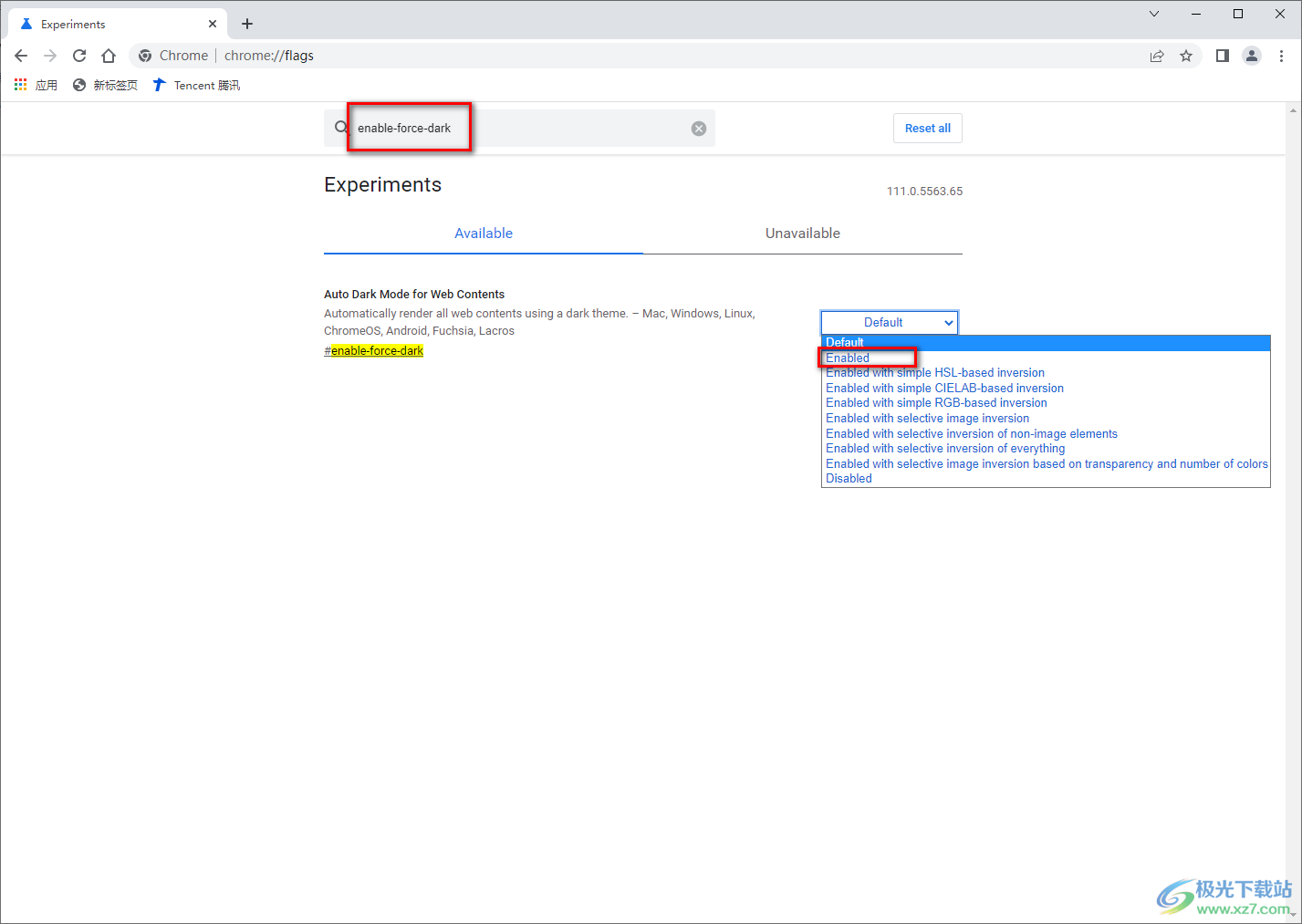Go back with the browser back arrow
This screenshot has height=924, width=1302.
click(21, 56)
